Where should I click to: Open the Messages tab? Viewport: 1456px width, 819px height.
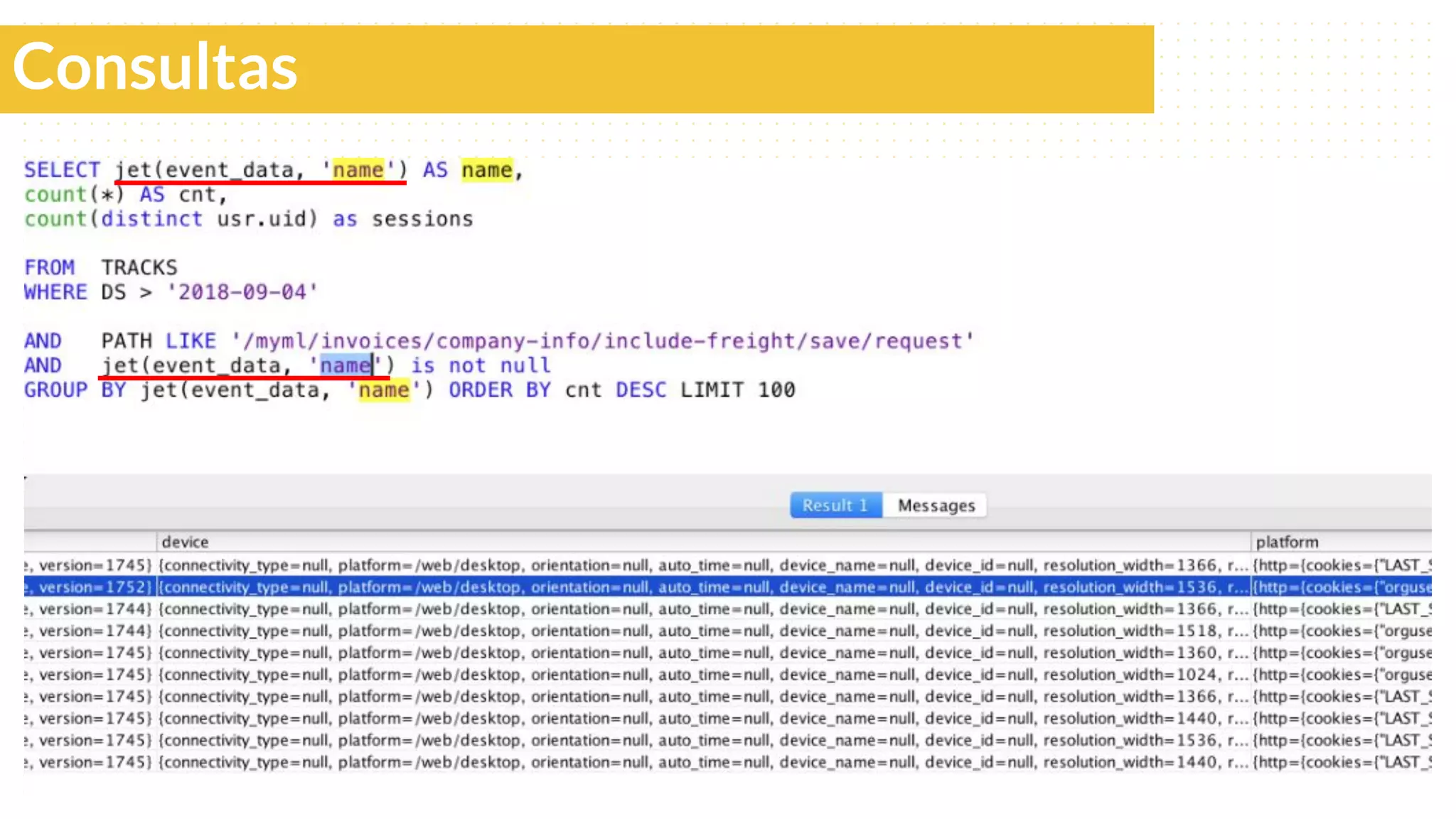point(936,505)
